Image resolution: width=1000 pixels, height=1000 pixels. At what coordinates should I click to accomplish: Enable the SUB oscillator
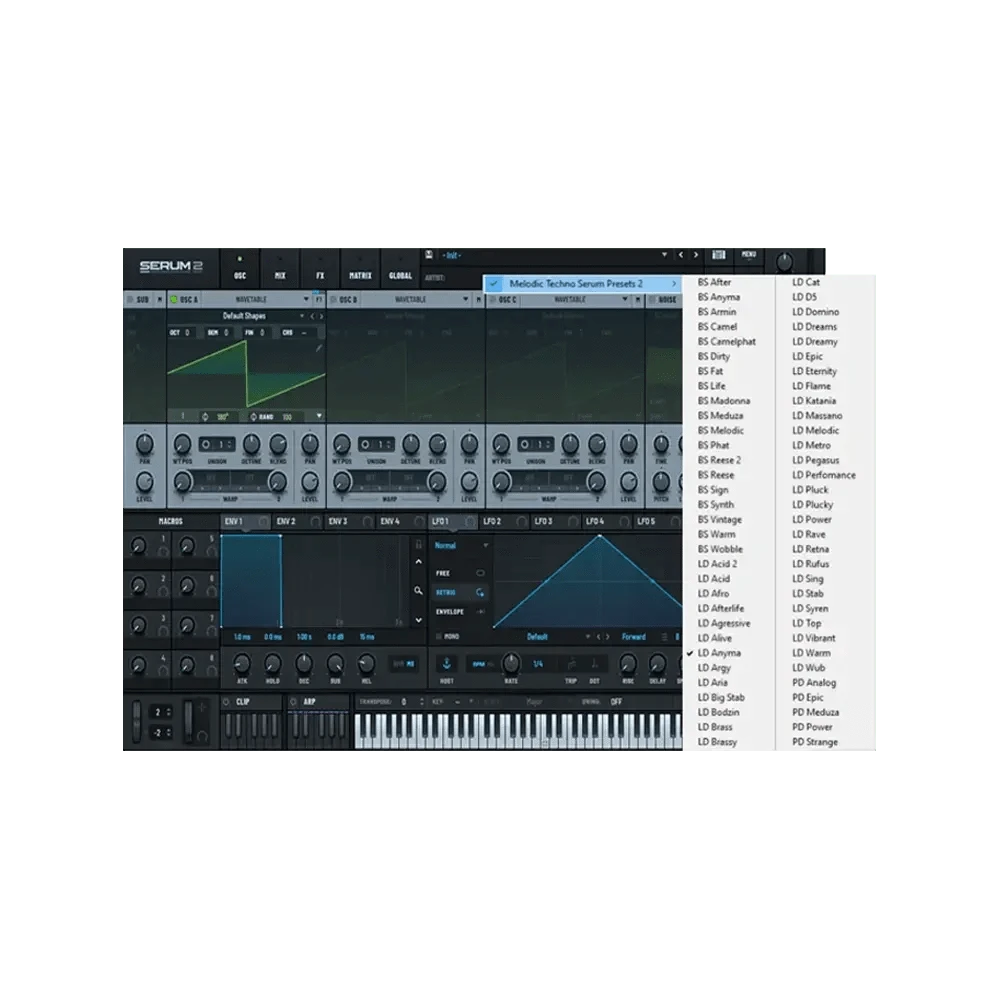(128, 299)
